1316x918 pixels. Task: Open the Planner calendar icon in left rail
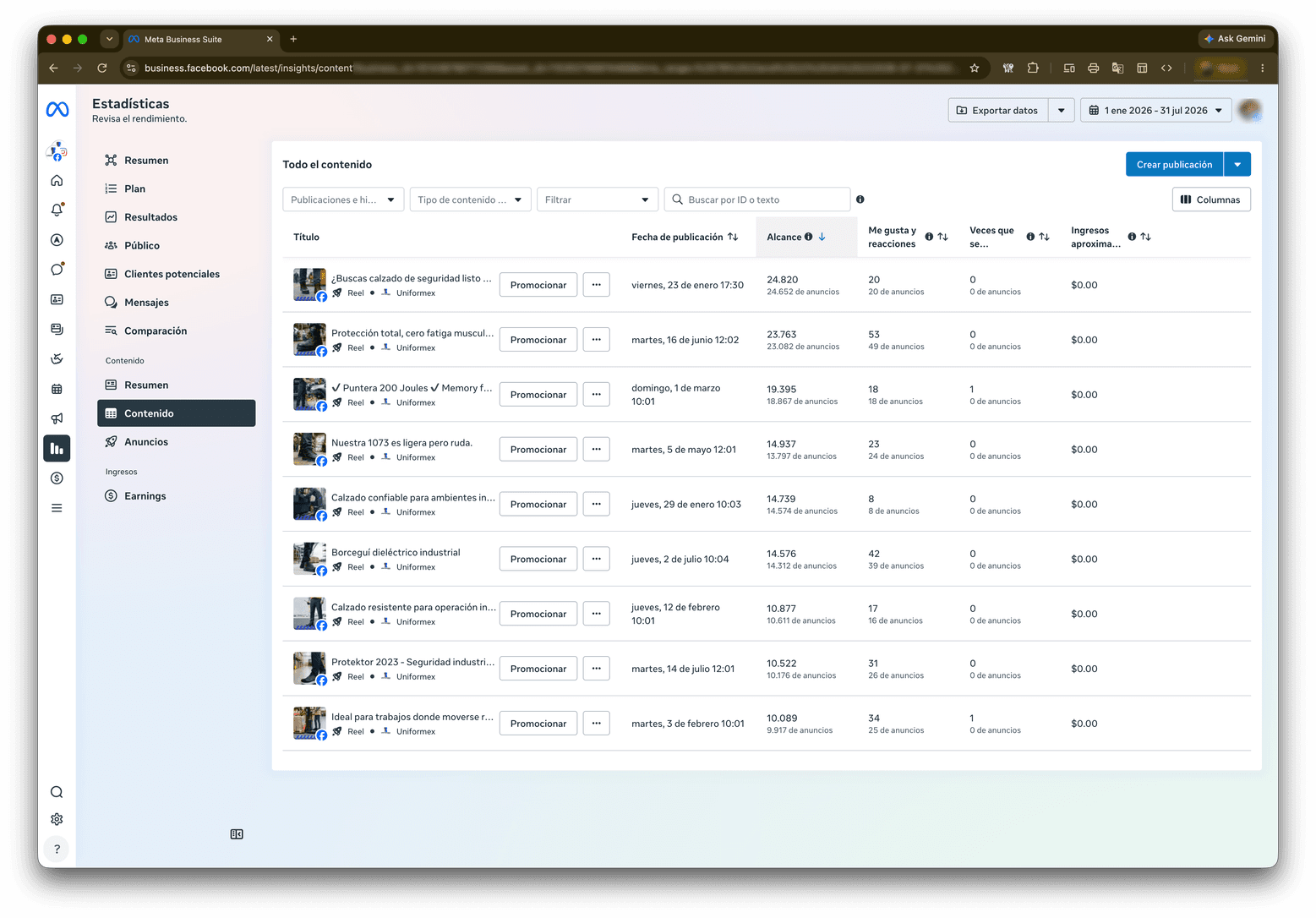[57, 389]
